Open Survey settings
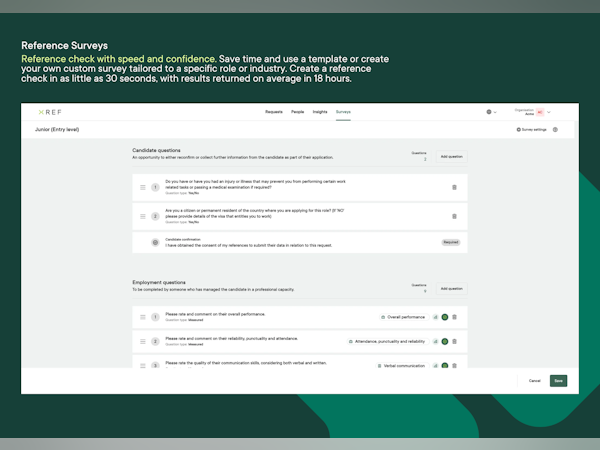Screen dimensions: 600x450 pyautogui.click(x=532, y=130)
